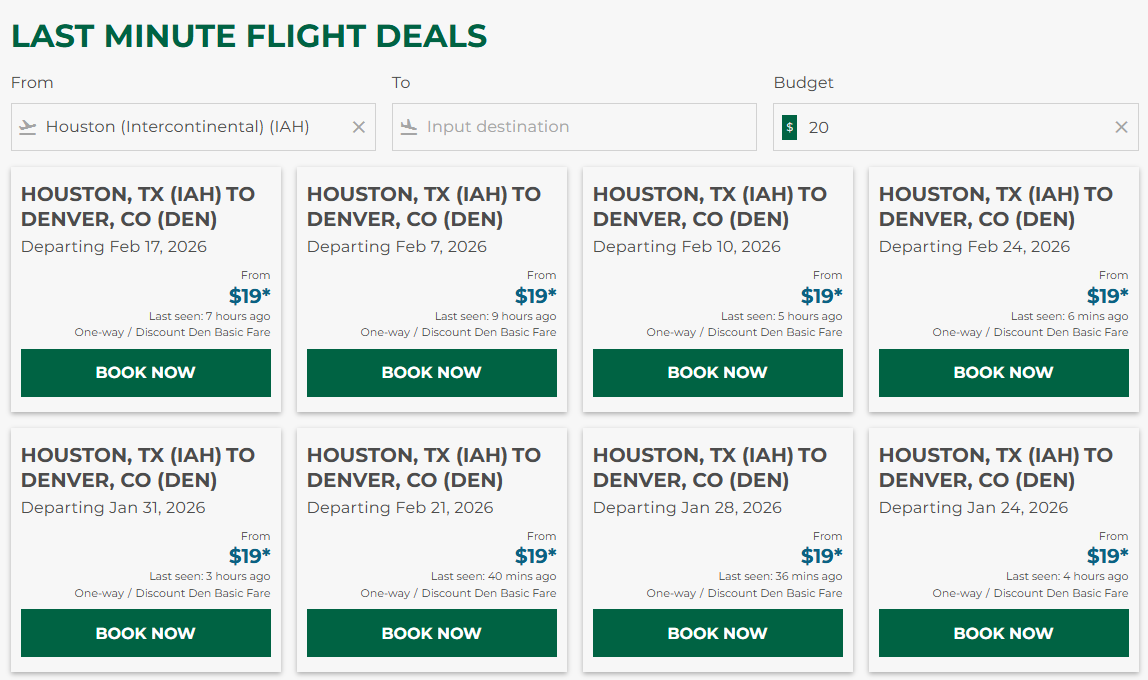Clear the From field using its X icon
This screenshot has width=1148, height=680.
(359, 126)
